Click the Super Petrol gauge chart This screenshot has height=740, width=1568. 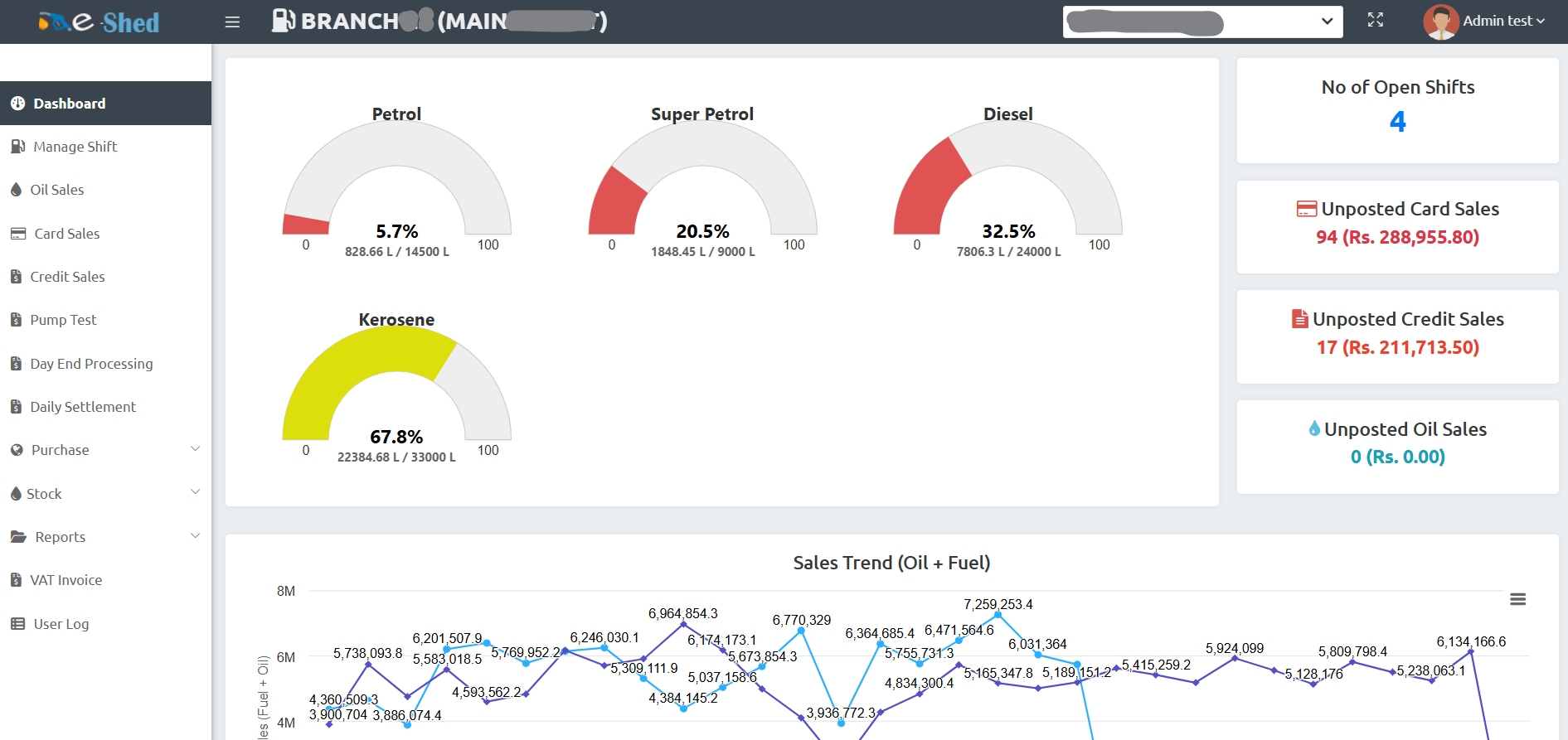(702, 177)
